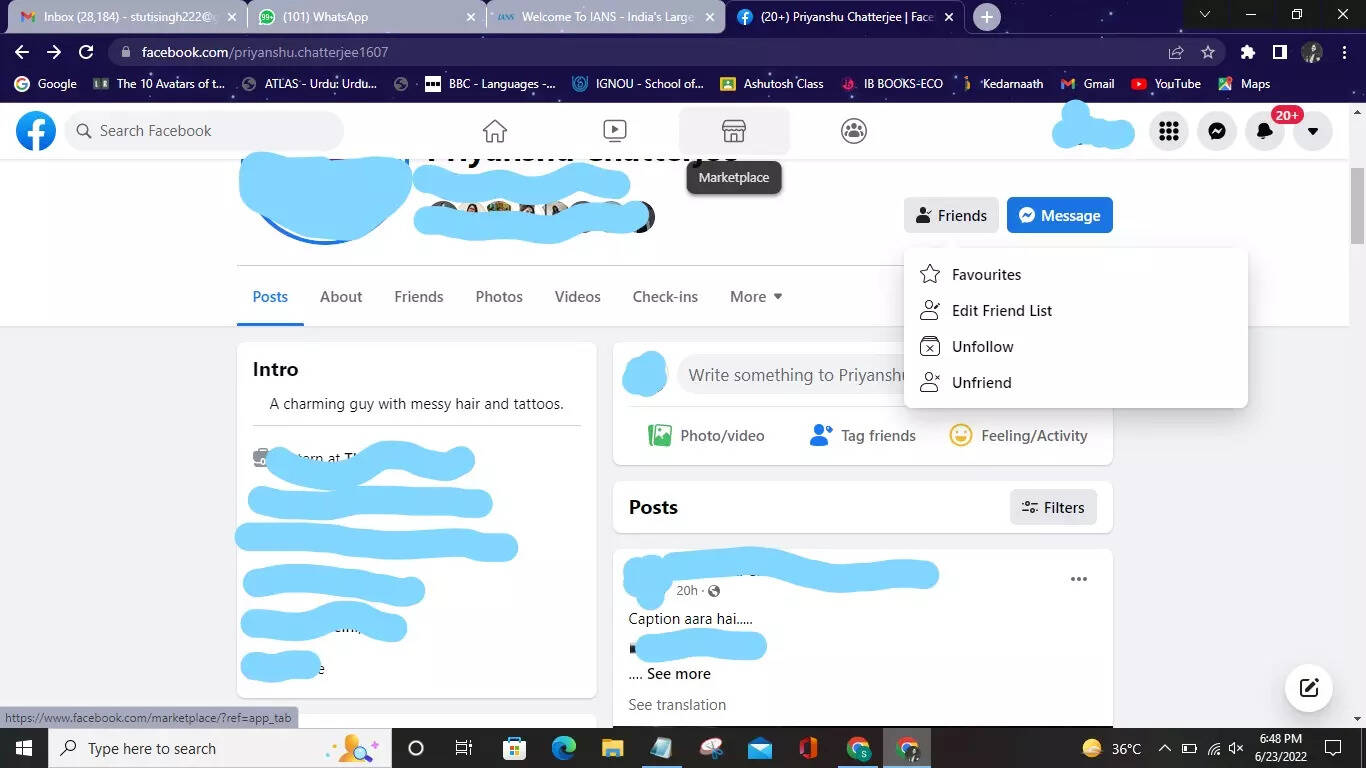Open the Photos tab
The height and width of the screenshot is (768, 1366).
tap(499, 296)
